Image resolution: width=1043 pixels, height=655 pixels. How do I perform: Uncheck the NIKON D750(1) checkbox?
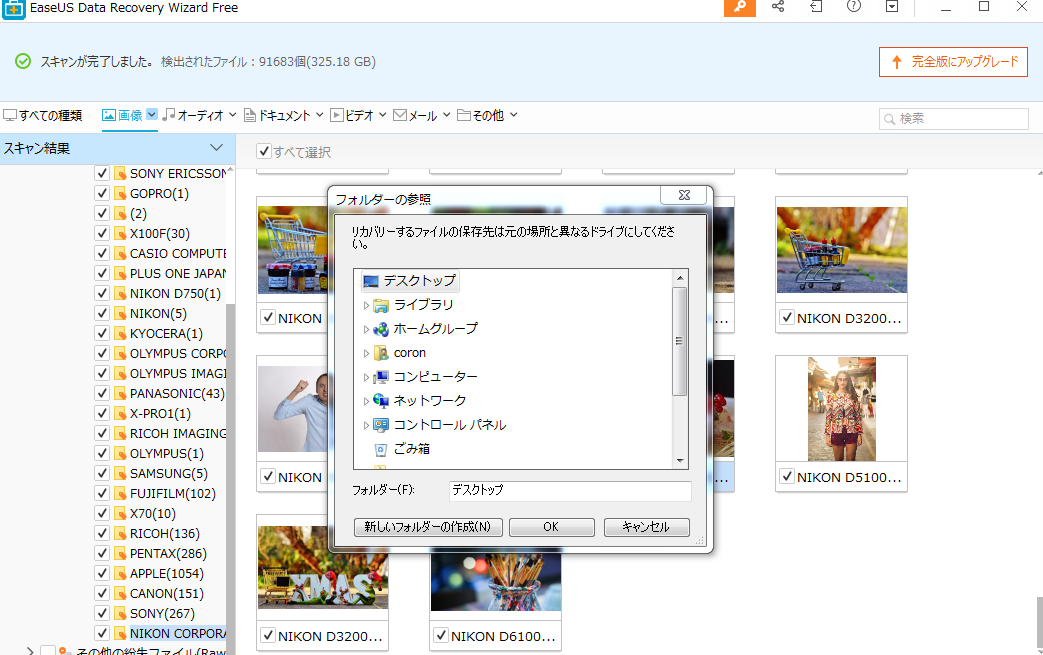click(102, 293)
